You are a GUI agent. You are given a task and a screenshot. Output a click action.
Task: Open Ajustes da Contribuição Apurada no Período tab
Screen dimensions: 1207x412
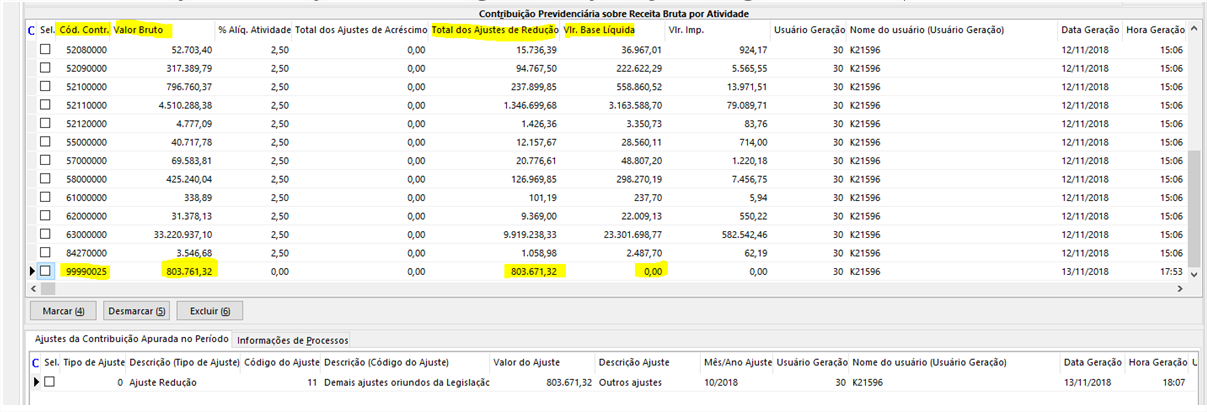(x=131, y=340)
